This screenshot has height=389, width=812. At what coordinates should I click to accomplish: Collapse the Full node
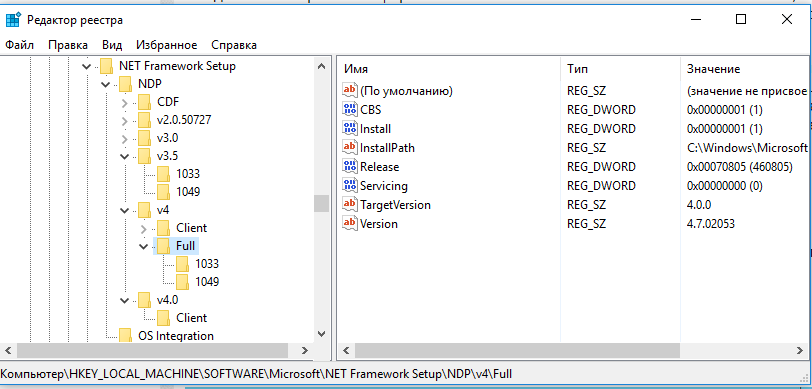[143, 247]
